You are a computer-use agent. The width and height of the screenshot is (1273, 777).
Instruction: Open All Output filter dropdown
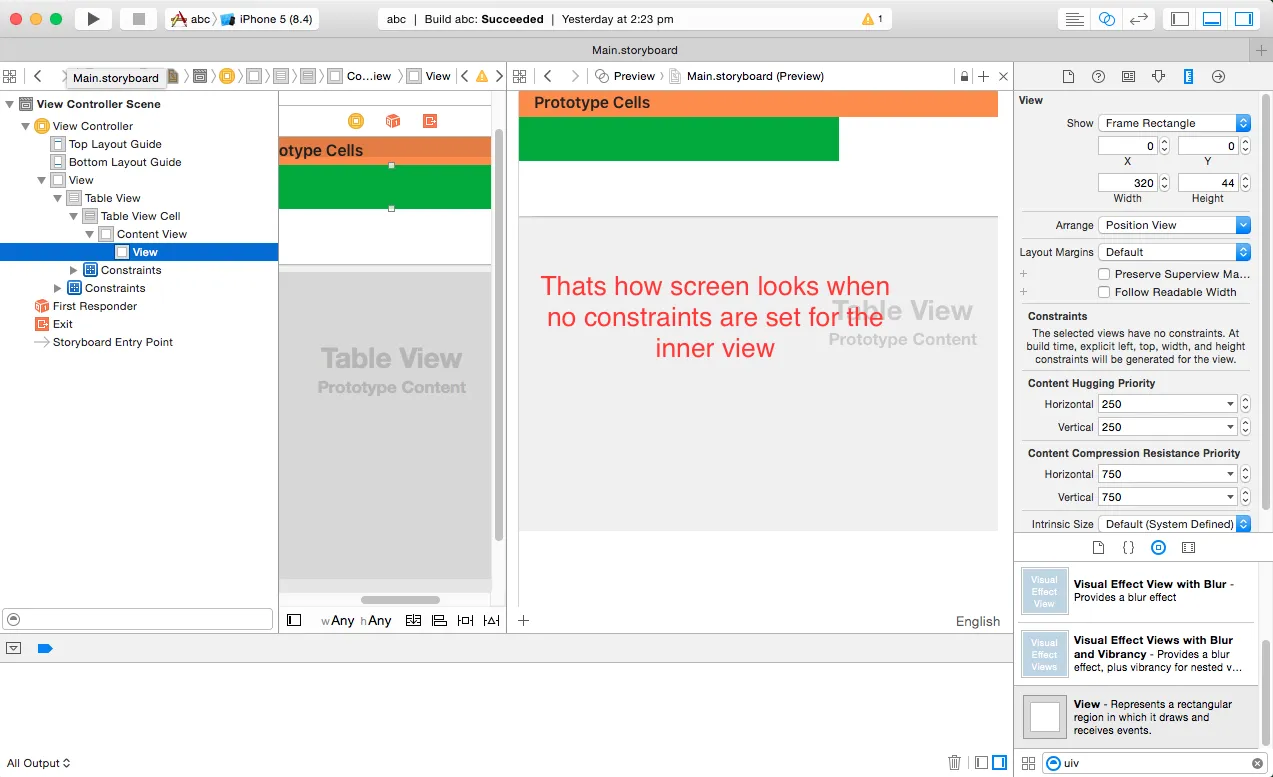pos(39,763)
